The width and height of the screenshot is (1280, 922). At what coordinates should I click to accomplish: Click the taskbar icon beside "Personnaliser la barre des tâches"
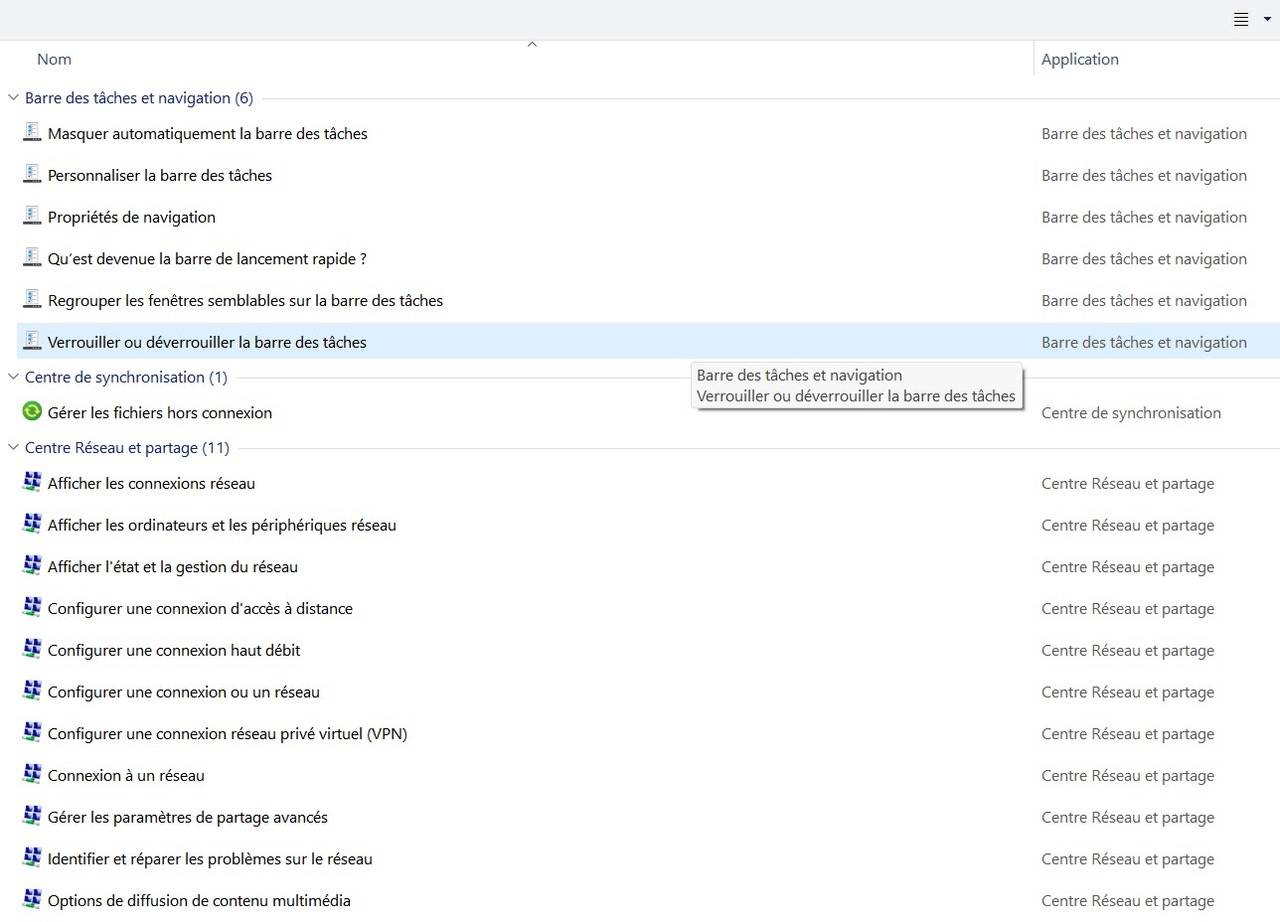pyautogui.click(x=31, y=174)
